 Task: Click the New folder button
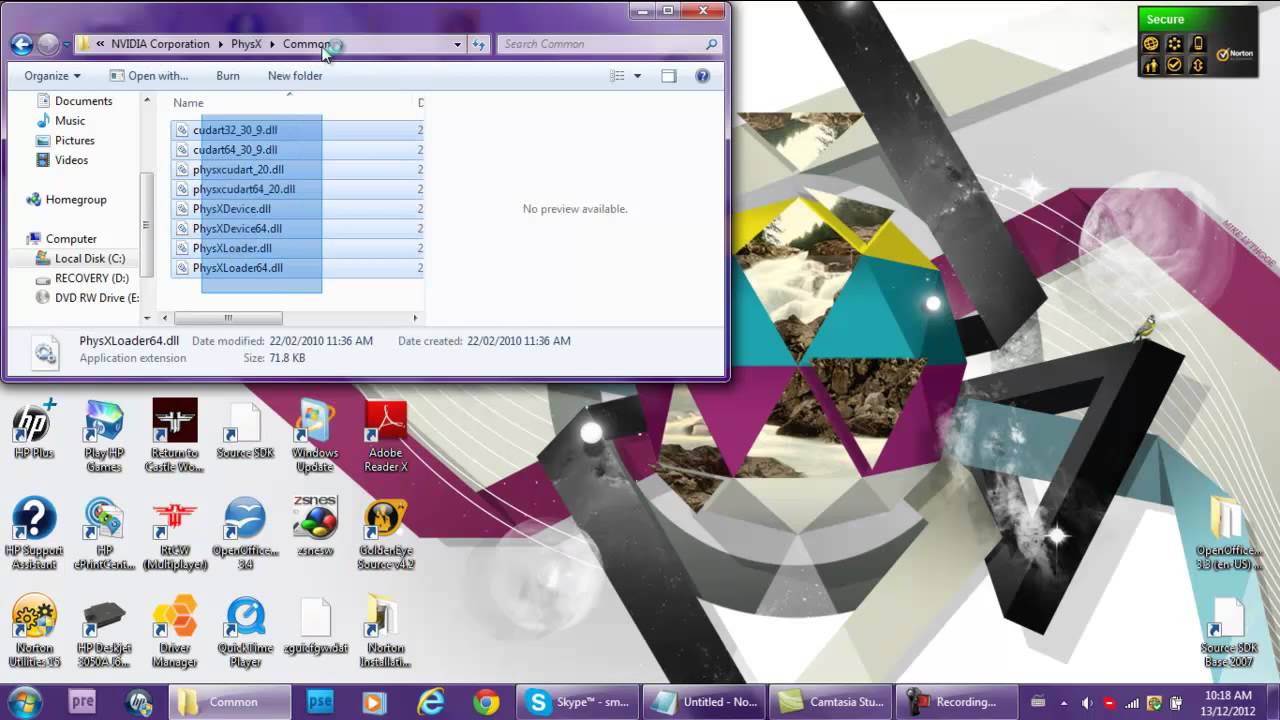pyautogui.click(x=295, y=76)
